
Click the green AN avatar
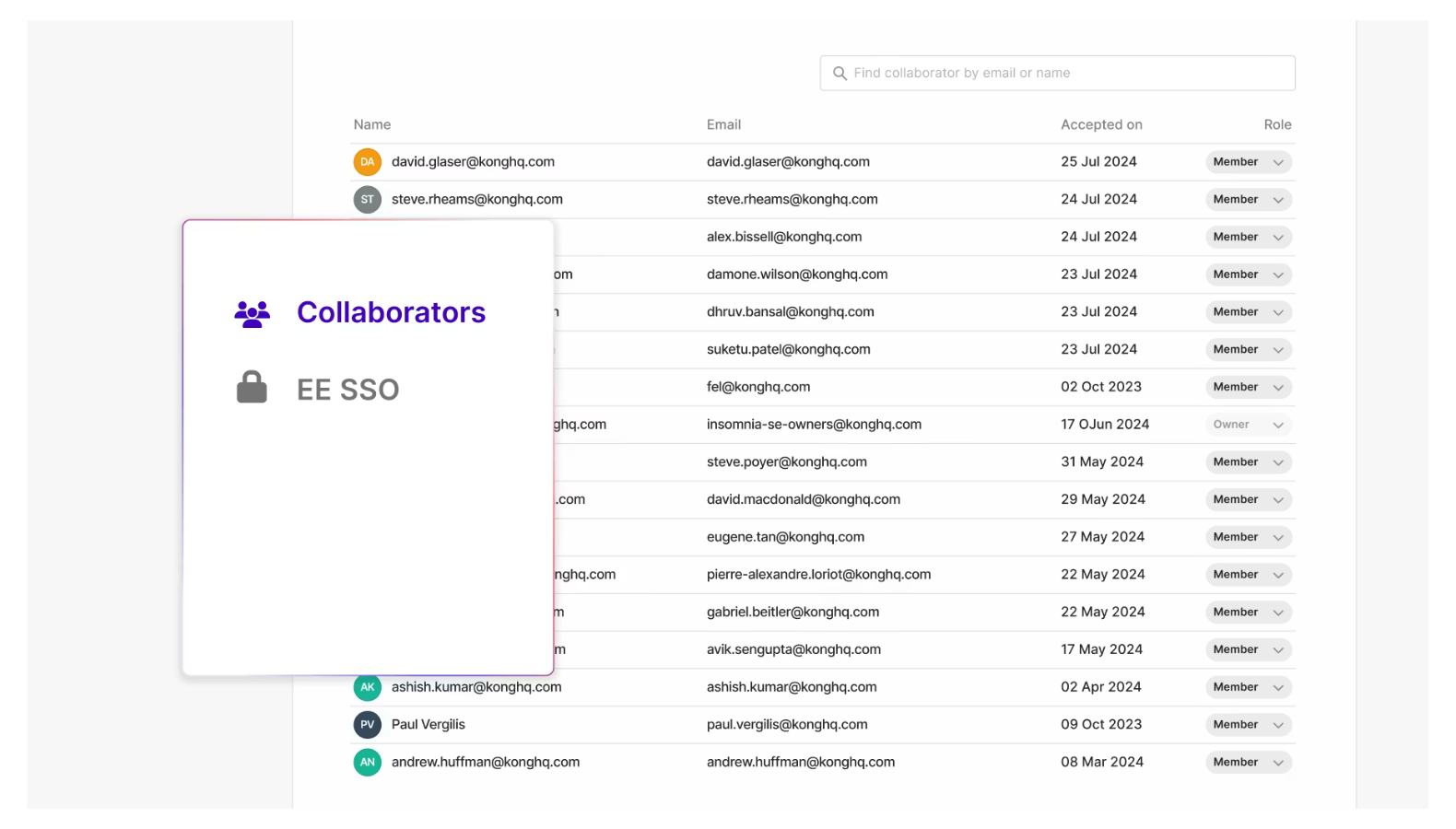point(368,763)
